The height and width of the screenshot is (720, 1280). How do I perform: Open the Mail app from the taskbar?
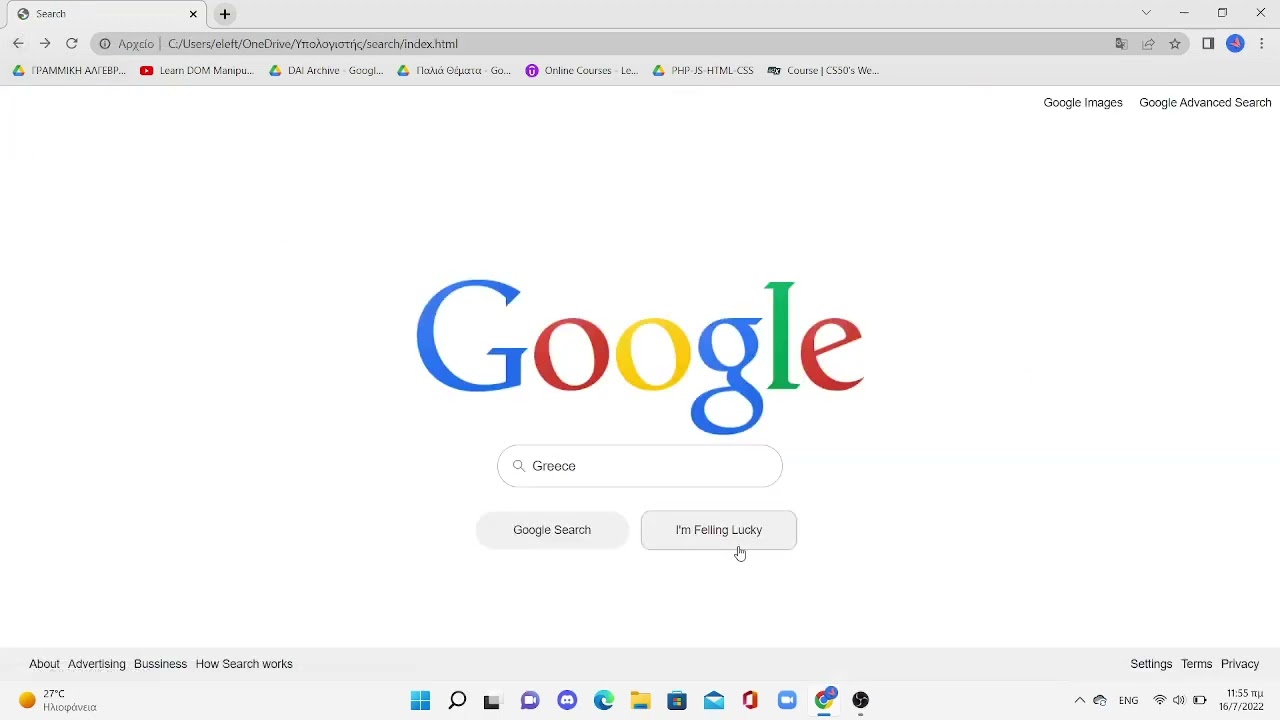coord(714,700)
